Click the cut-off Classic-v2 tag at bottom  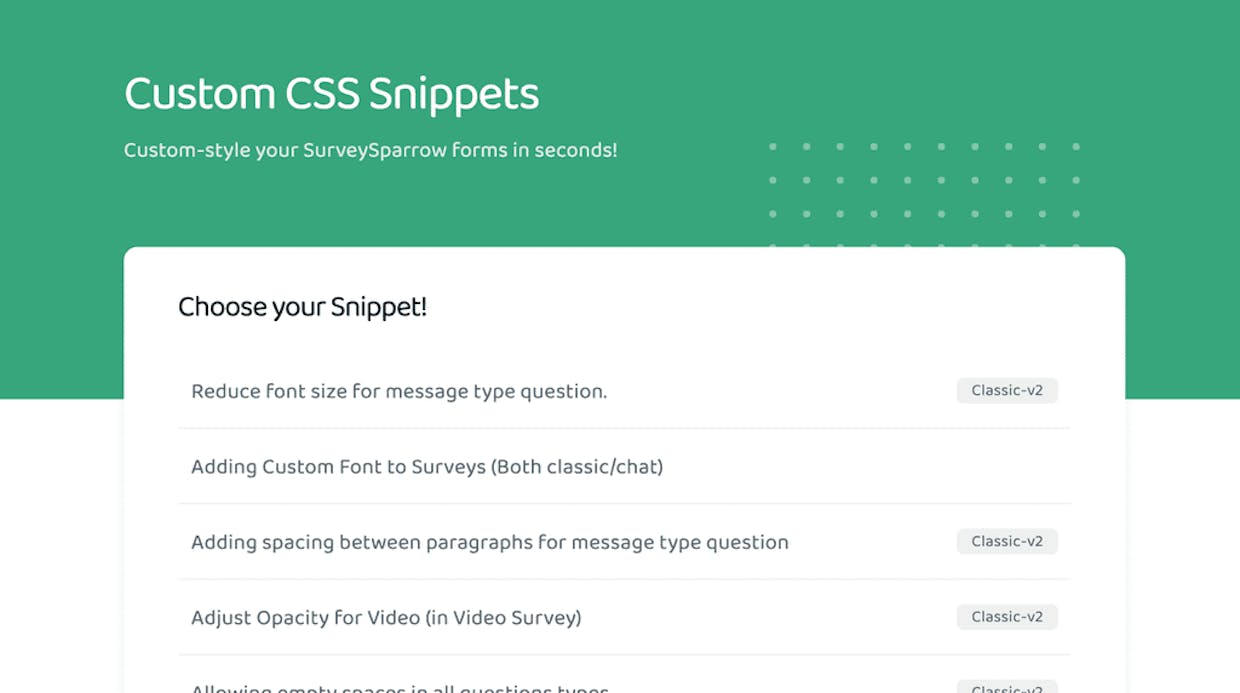coord(1007,687)
